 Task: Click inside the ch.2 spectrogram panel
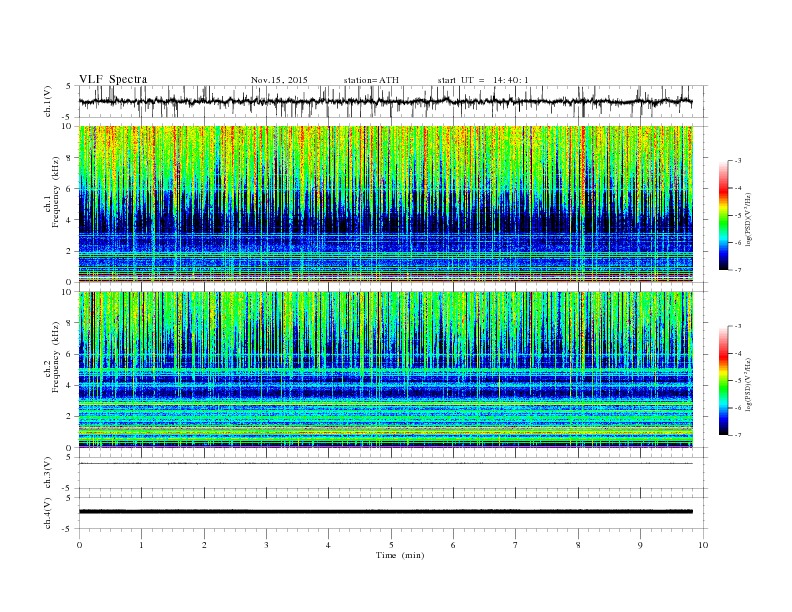386,369
